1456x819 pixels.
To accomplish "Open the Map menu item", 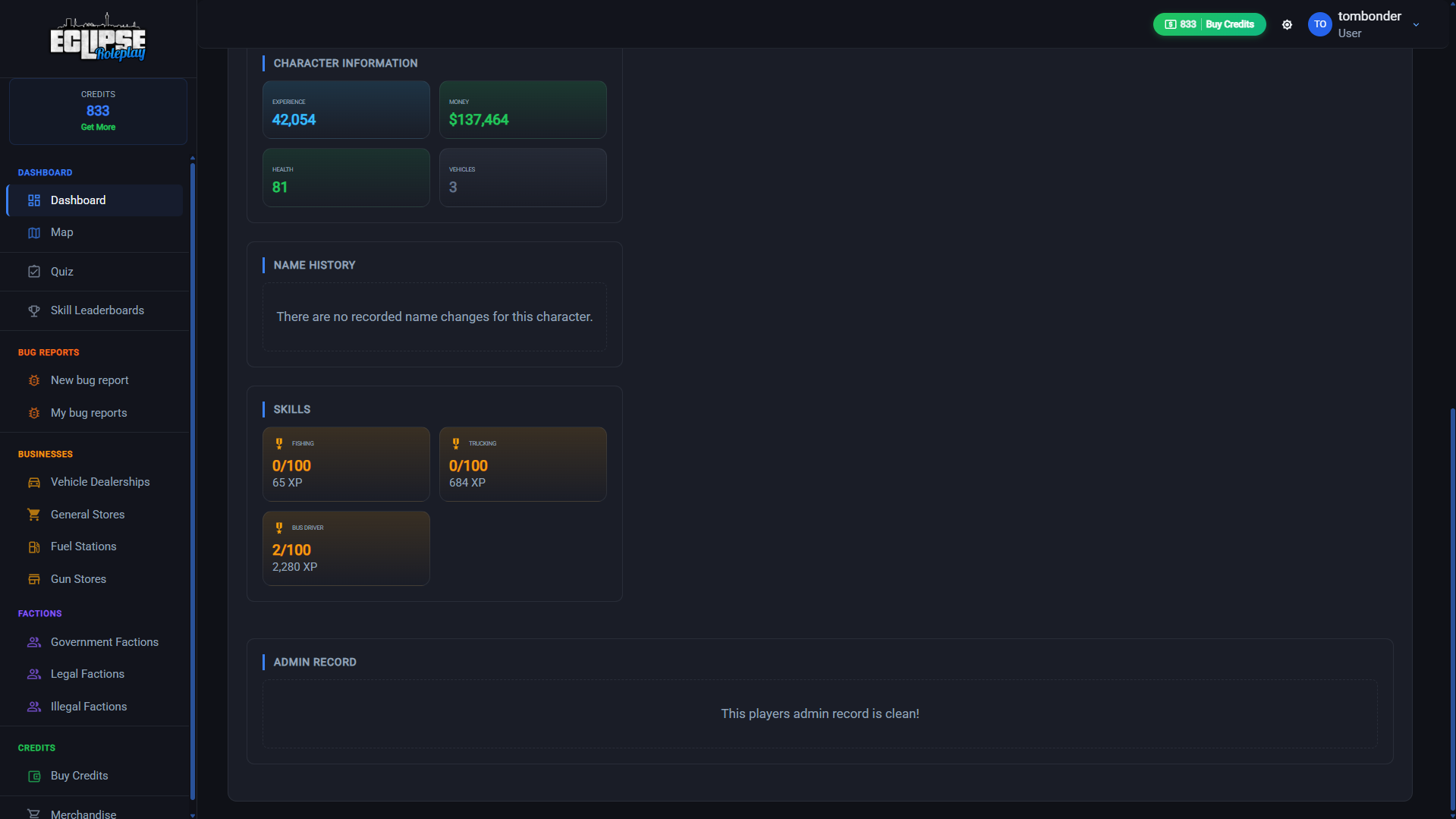I will 95,233.
